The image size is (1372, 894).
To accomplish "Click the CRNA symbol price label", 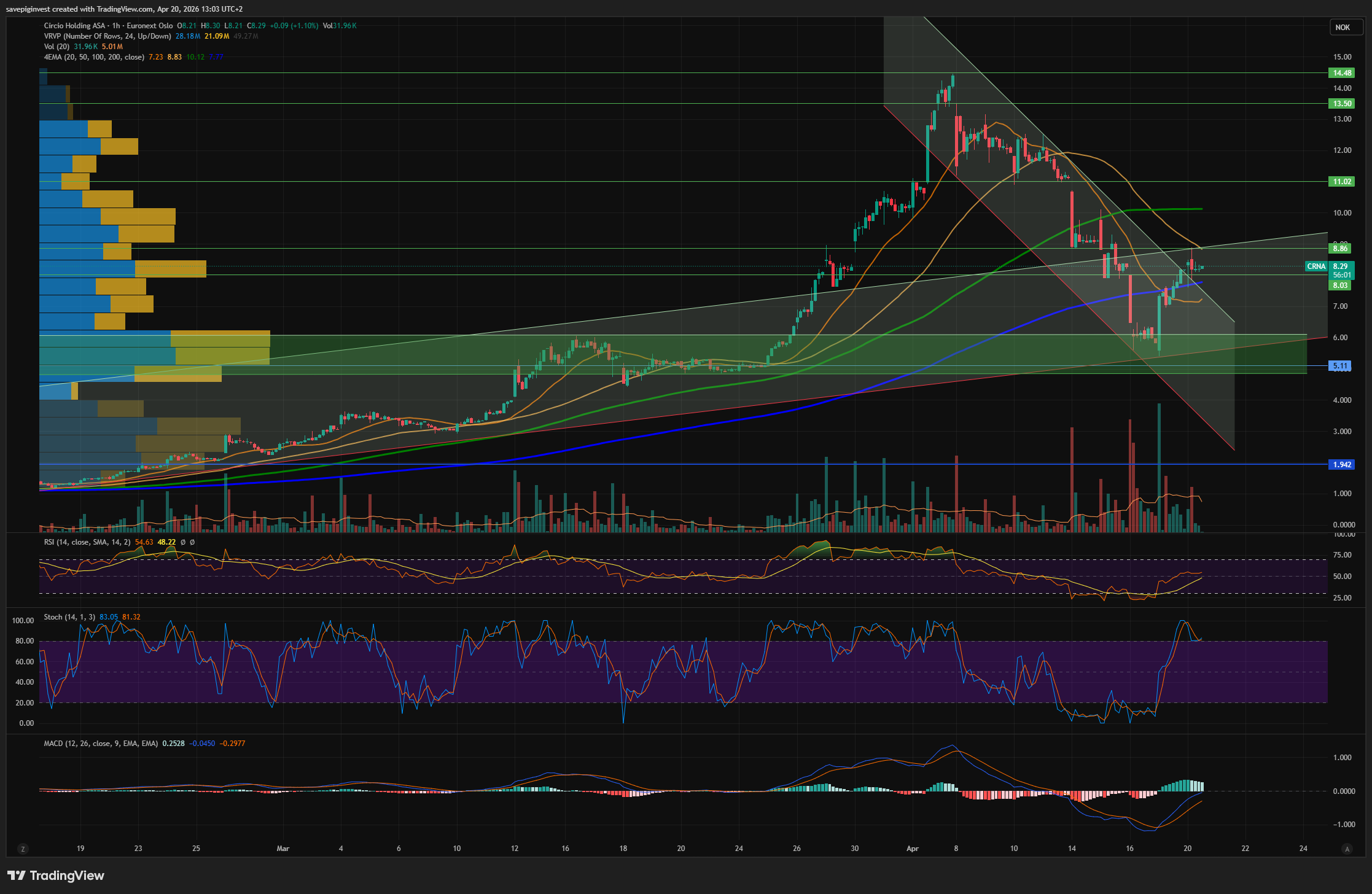I will tap(1316, 266).
